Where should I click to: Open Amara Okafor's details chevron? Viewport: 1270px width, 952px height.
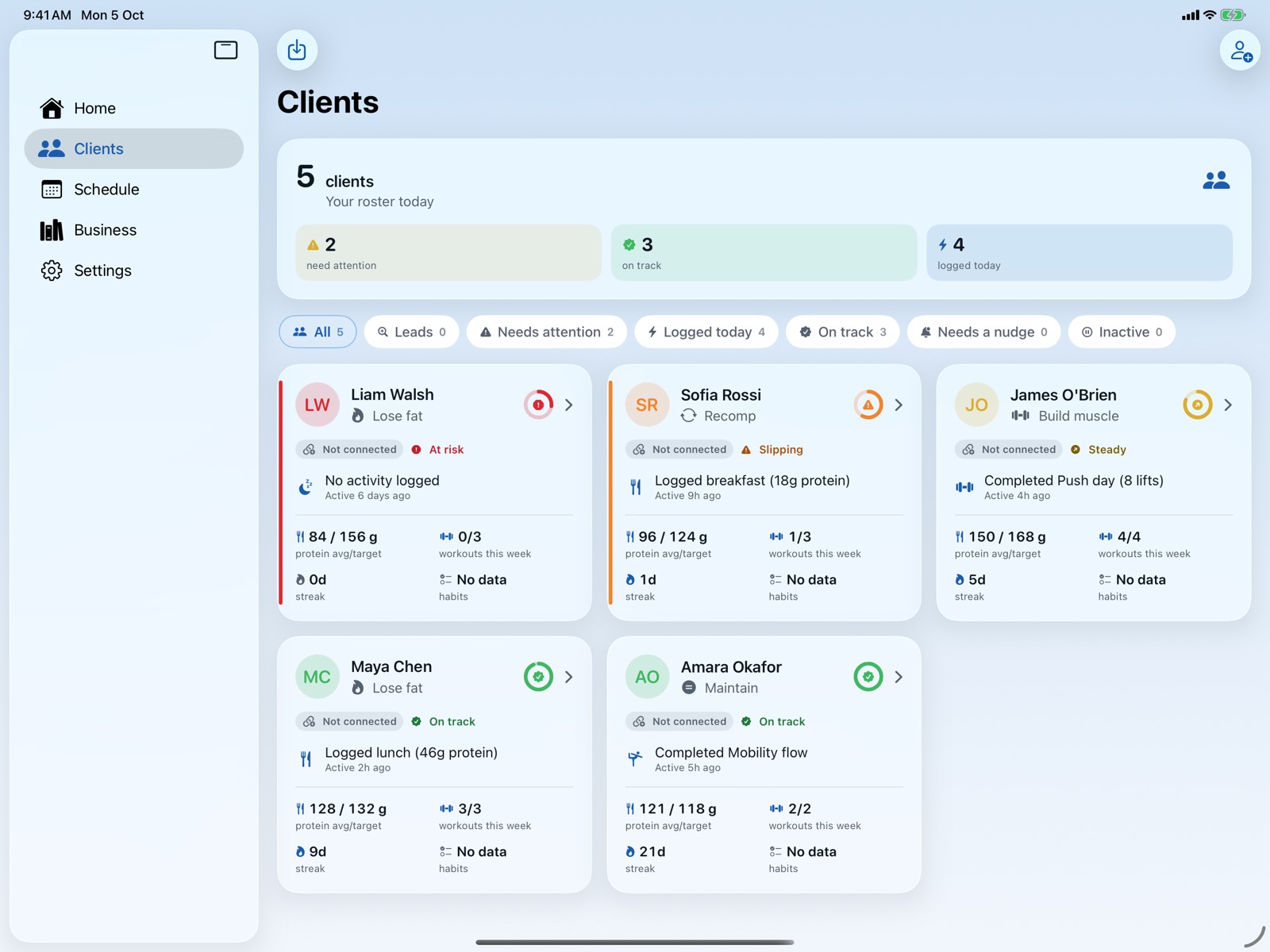(899, 677)
